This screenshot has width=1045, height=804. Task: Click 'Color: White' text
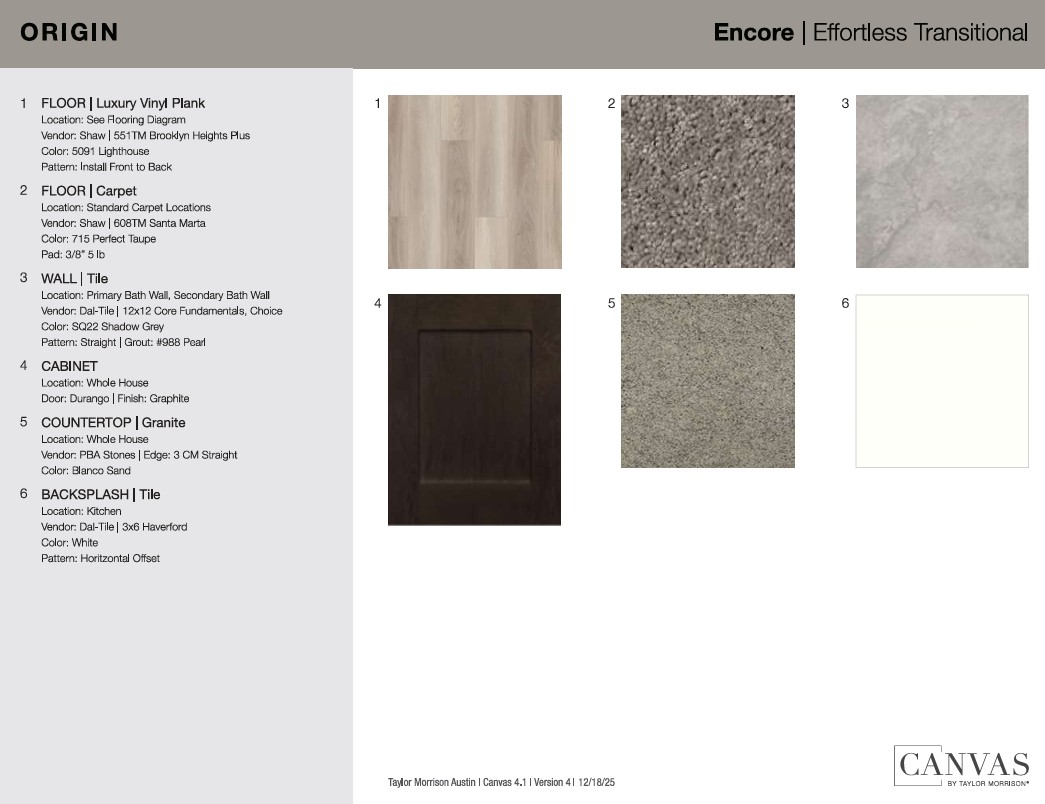point(69,543)
